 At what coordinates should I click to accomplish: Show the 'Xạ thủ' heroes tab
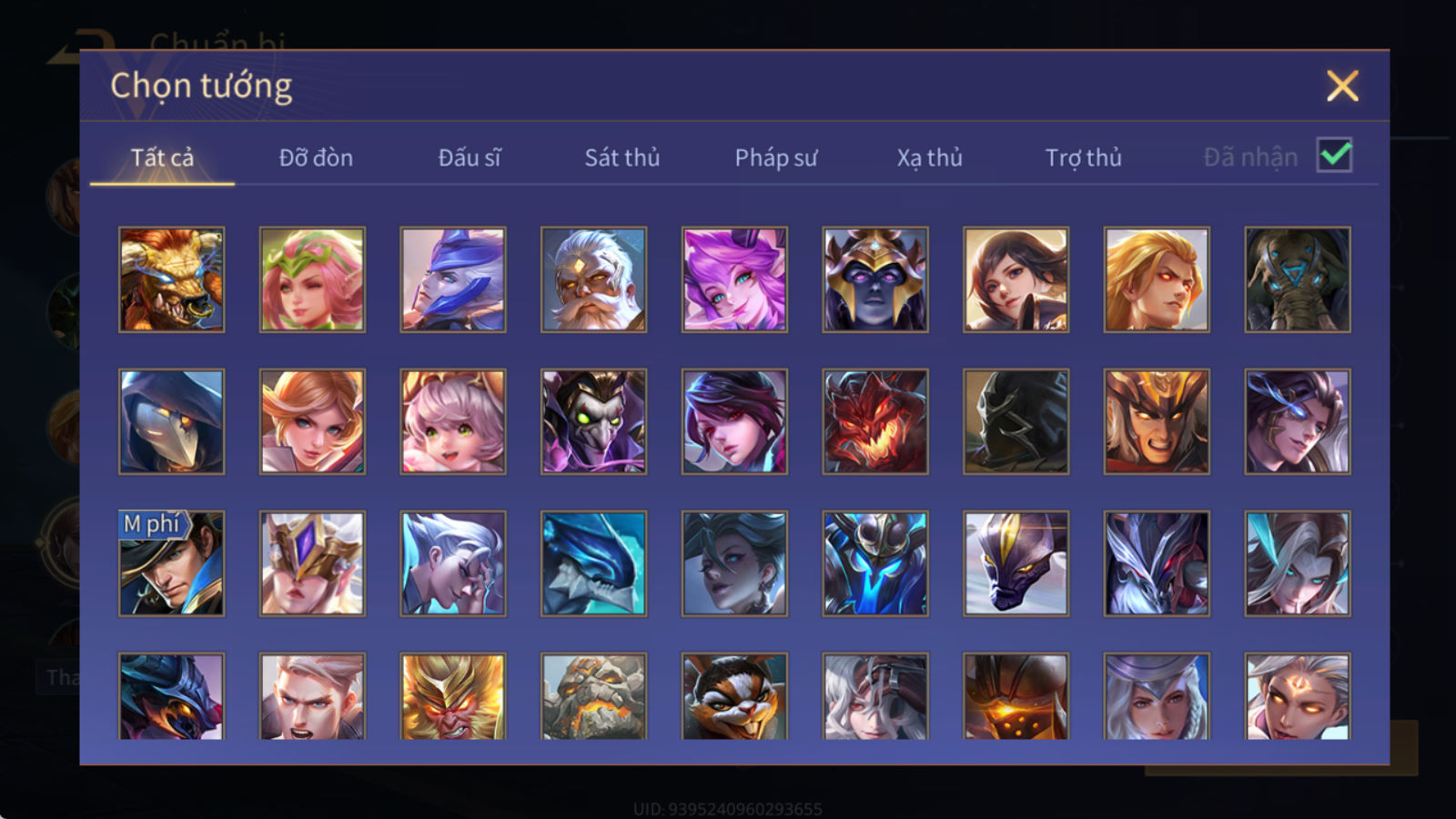tap(929, 157)
